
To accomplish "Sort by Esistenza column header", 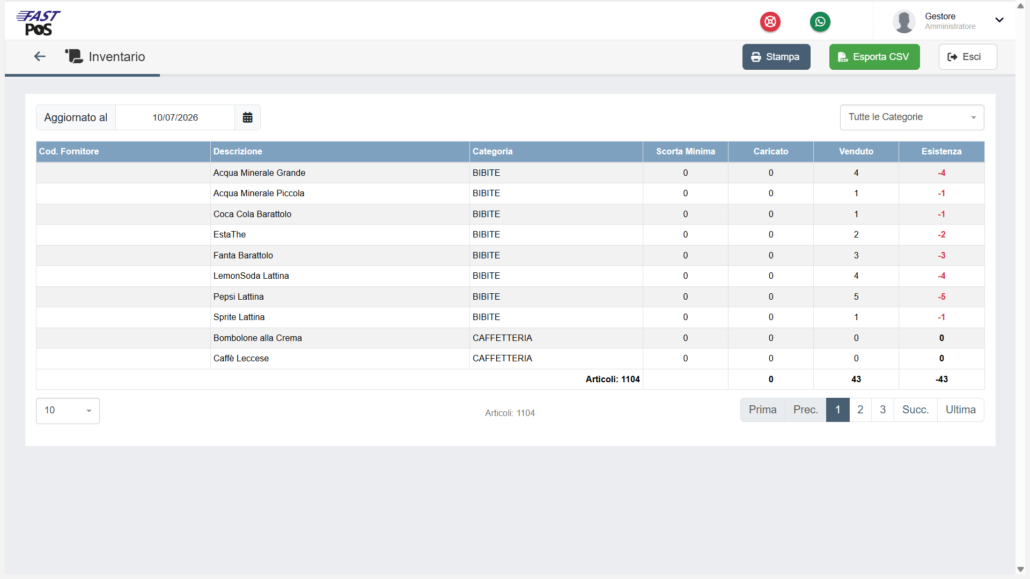I will [x=941, y=151].
